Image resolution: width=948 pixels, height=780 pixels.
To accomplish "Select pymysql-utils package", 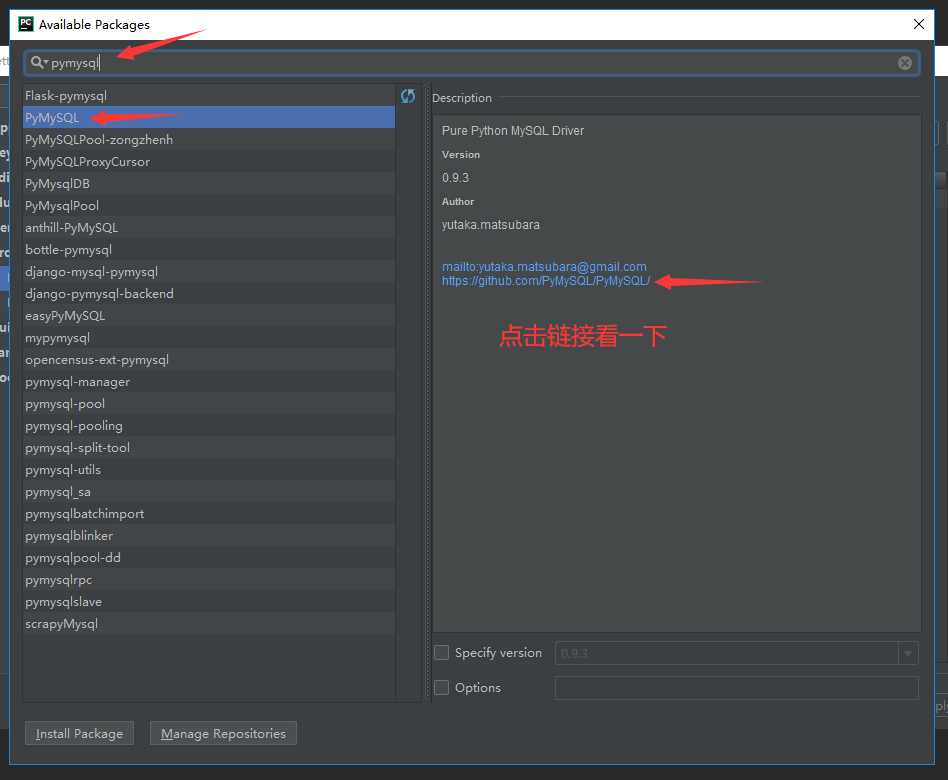I will 209,470.
